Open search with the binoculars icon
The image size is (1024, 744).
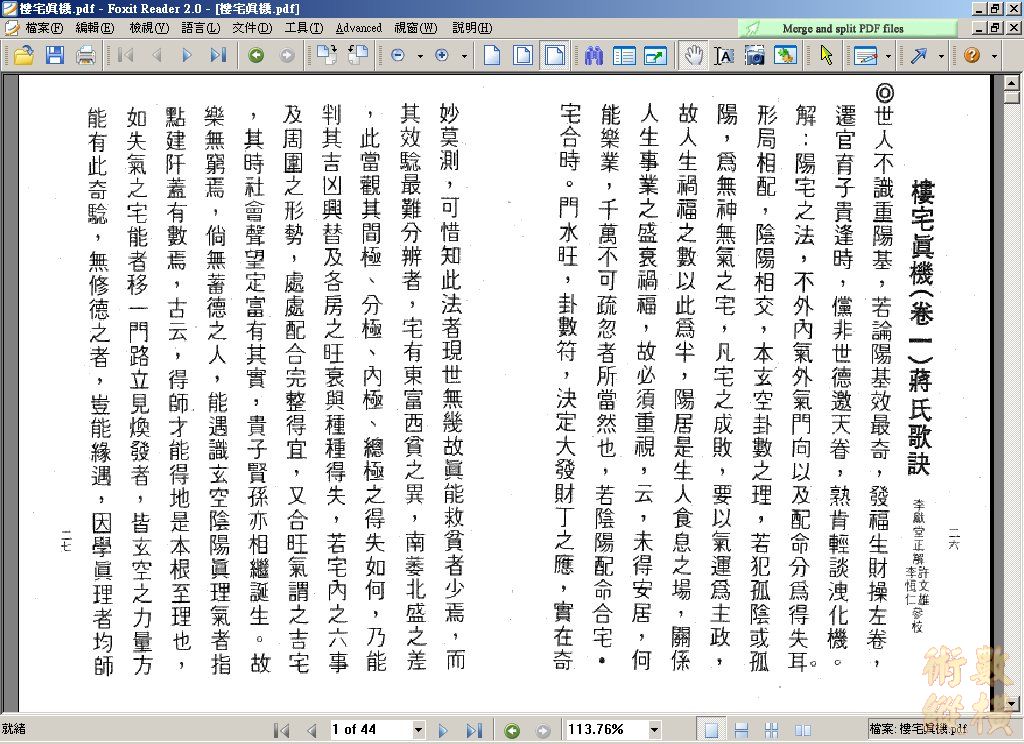(x=593, y=56)
